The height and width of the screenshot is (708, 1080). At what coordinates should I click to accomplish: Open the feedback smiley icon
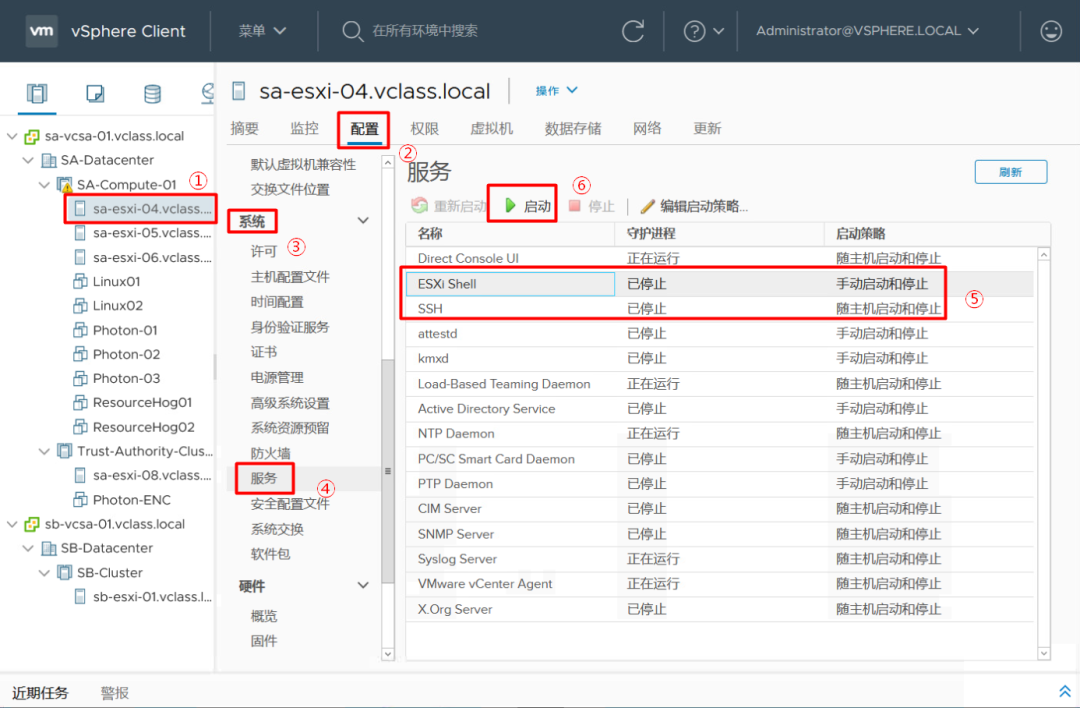[x=1050, y=31]
